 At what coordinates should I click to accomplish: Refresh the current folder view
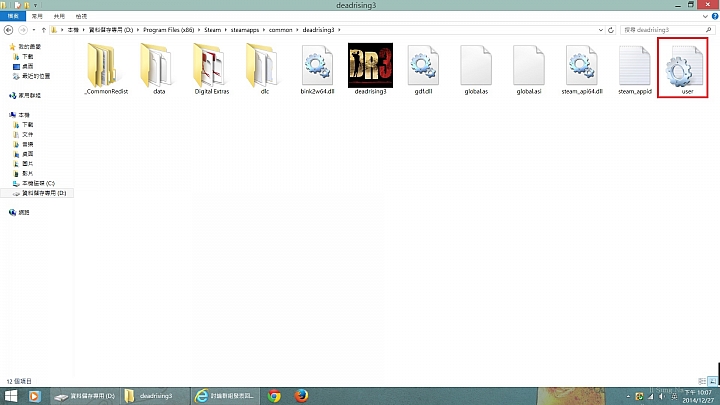click(x=611, y=30)
